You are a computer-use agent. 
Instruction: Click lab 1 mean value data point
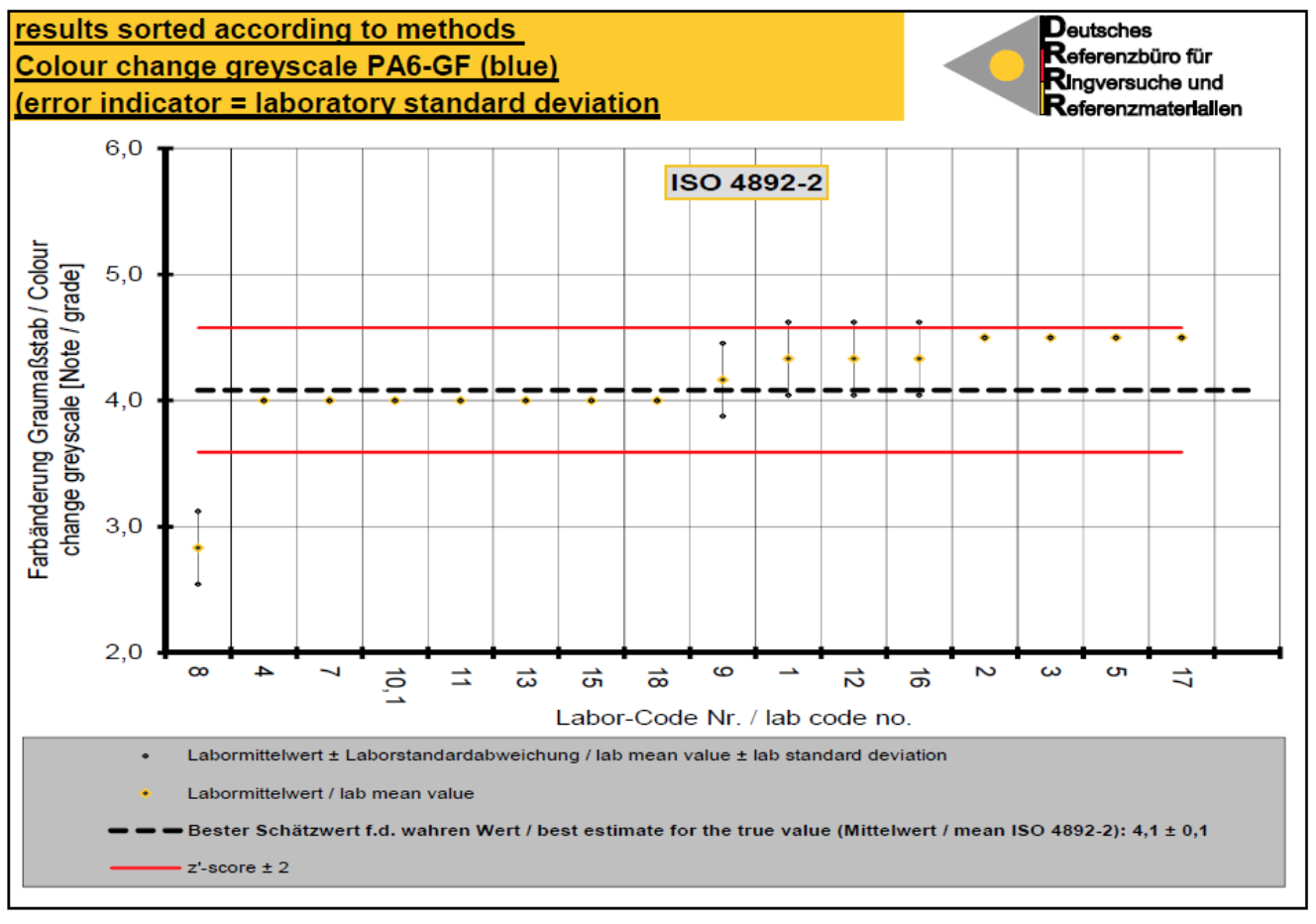click(788, 359)
